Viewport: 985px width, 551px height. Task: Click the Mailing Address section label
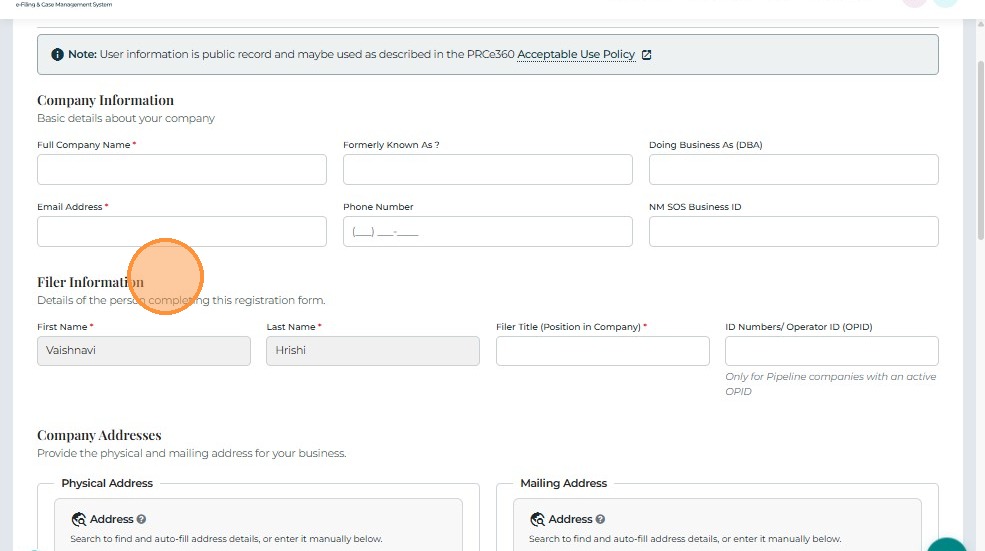(x=563, y=483)
